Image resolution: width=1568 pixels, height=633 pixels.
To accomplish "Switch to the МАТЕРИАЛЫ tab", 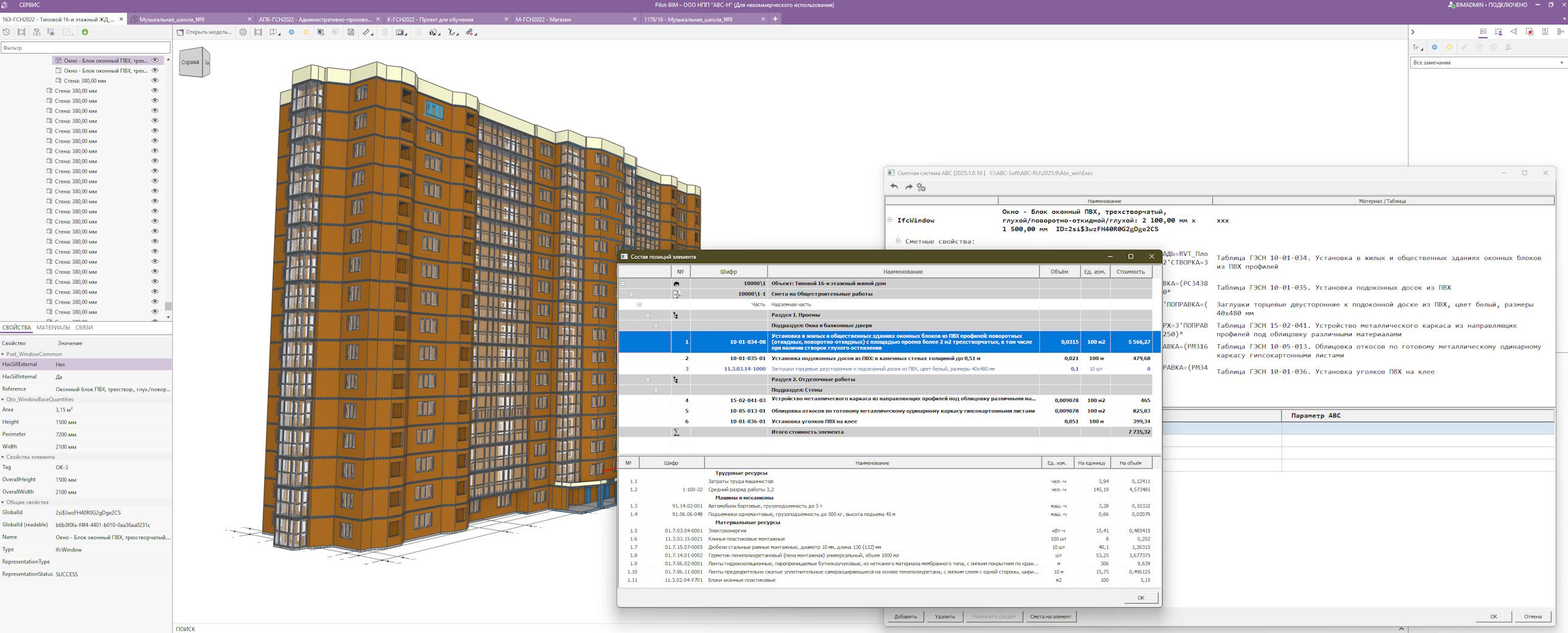I will tap(53, 328).
